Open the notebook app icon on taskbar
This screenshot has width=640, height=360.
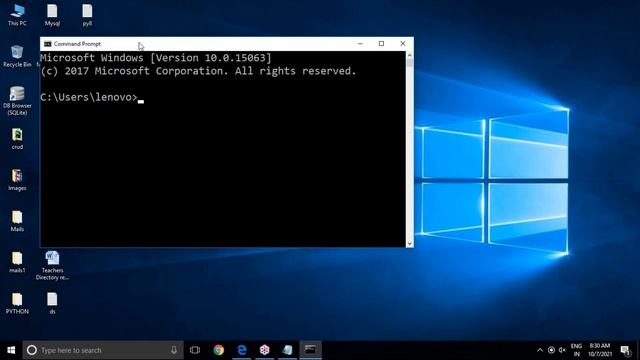pyautogui.click(x=287, y=350)
